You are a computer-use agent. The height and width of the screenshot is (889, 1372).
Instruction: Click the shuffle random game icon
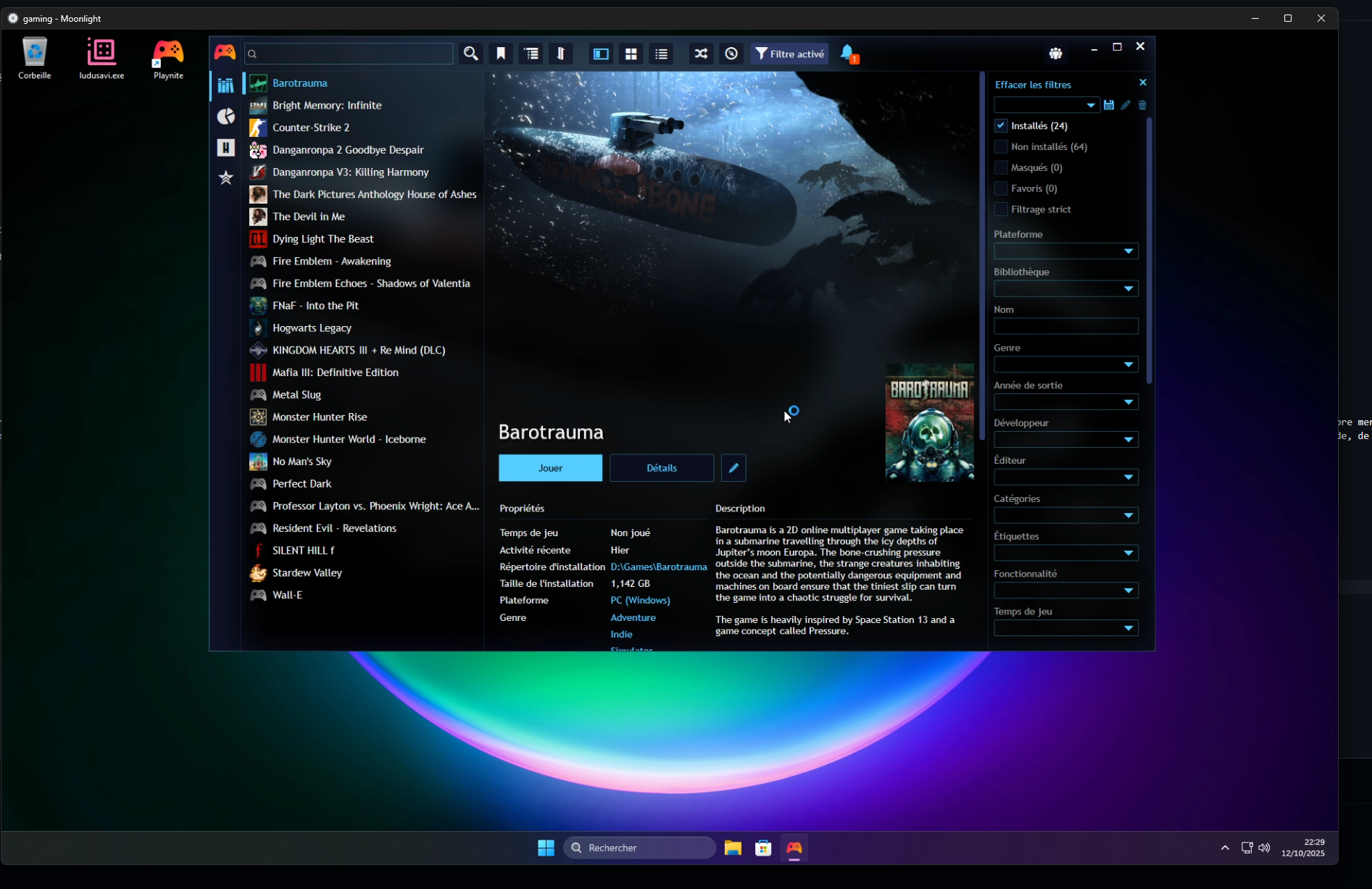pyautogui.click(x=701, y=54)
